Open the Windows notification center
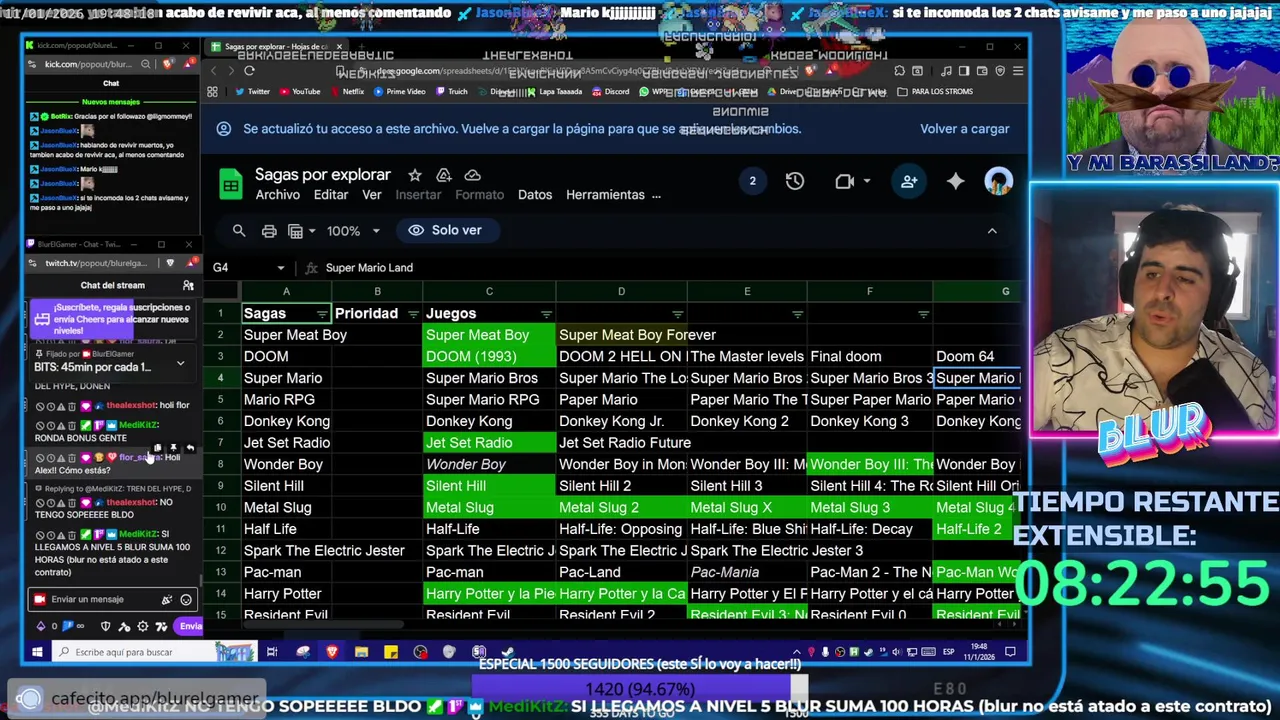This screenshot has height=720, width=1280. click(x=1011, y=652)
